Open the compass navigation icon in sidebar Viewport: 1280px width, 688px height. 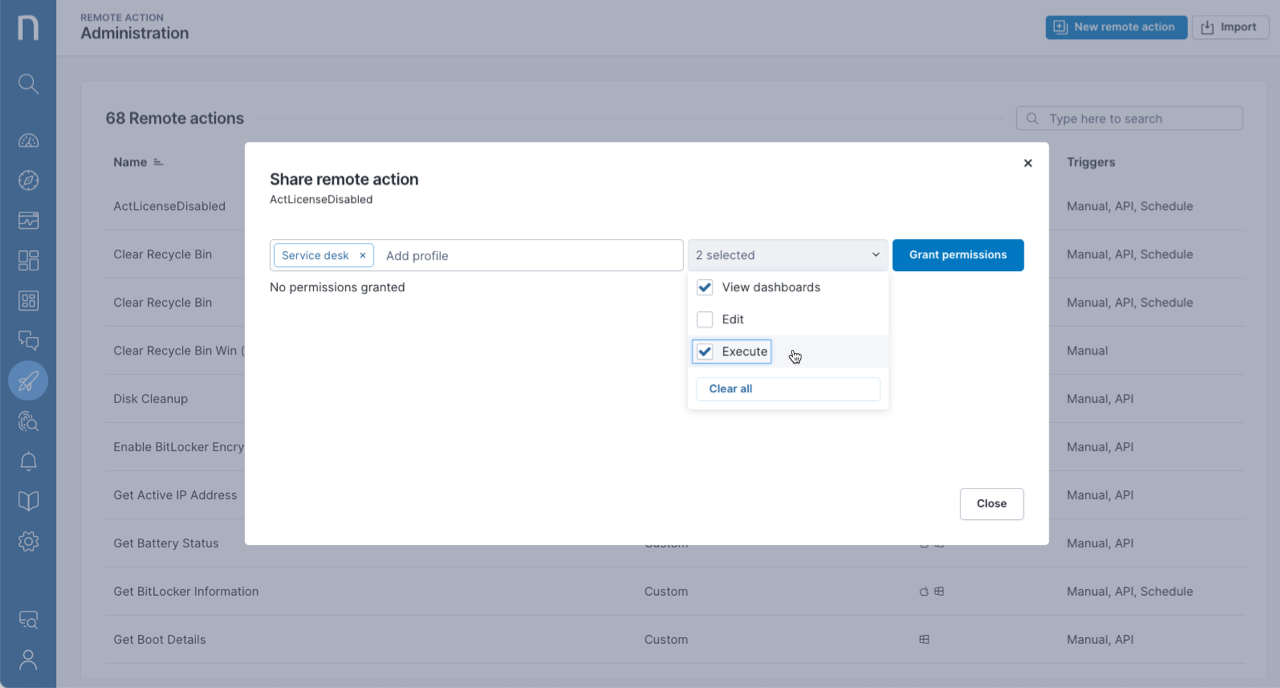click(28, 180)
